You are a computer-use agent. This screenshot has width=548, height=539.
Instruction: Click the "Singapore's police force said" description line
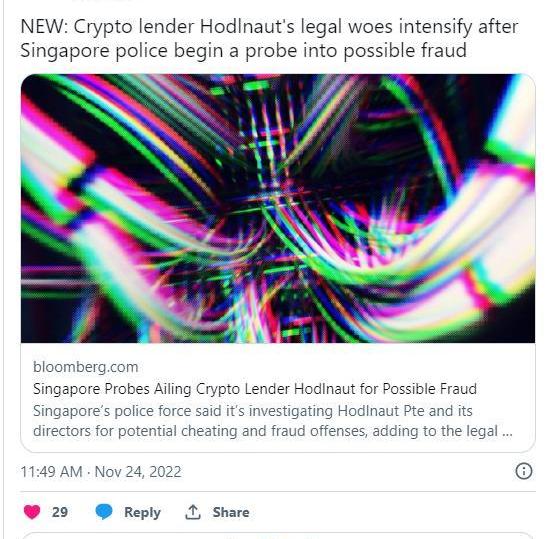pos(253,411)
